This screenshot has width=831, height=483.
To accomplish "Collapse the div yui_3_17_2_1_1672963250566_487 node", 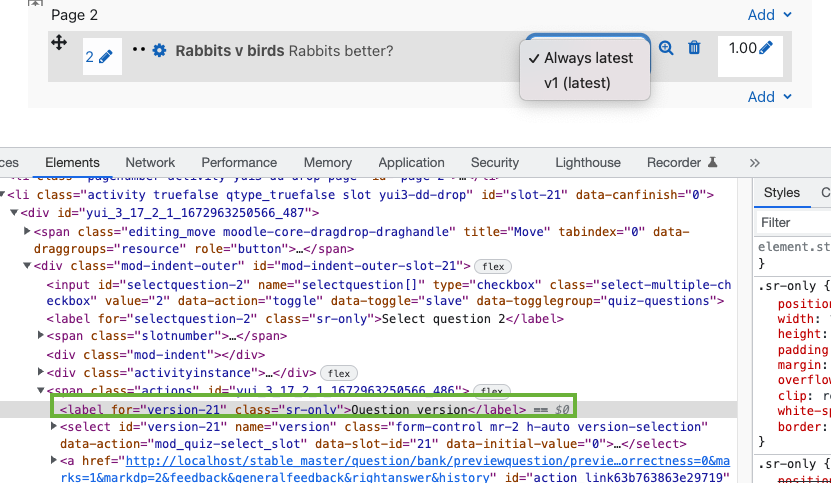I will pyautogui.click(x=14, y=213).
